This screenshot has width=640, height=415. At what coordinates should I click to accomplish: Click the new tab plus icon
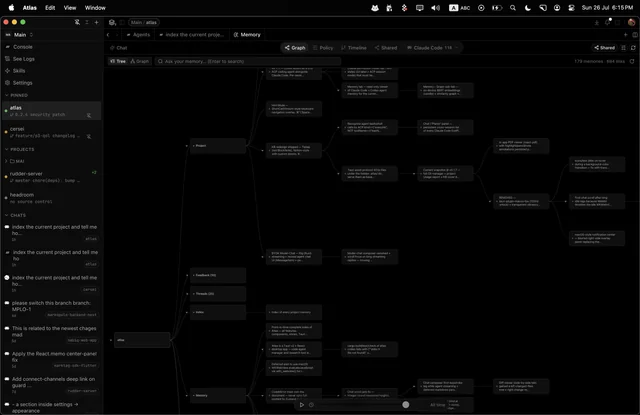click(625, 35)
